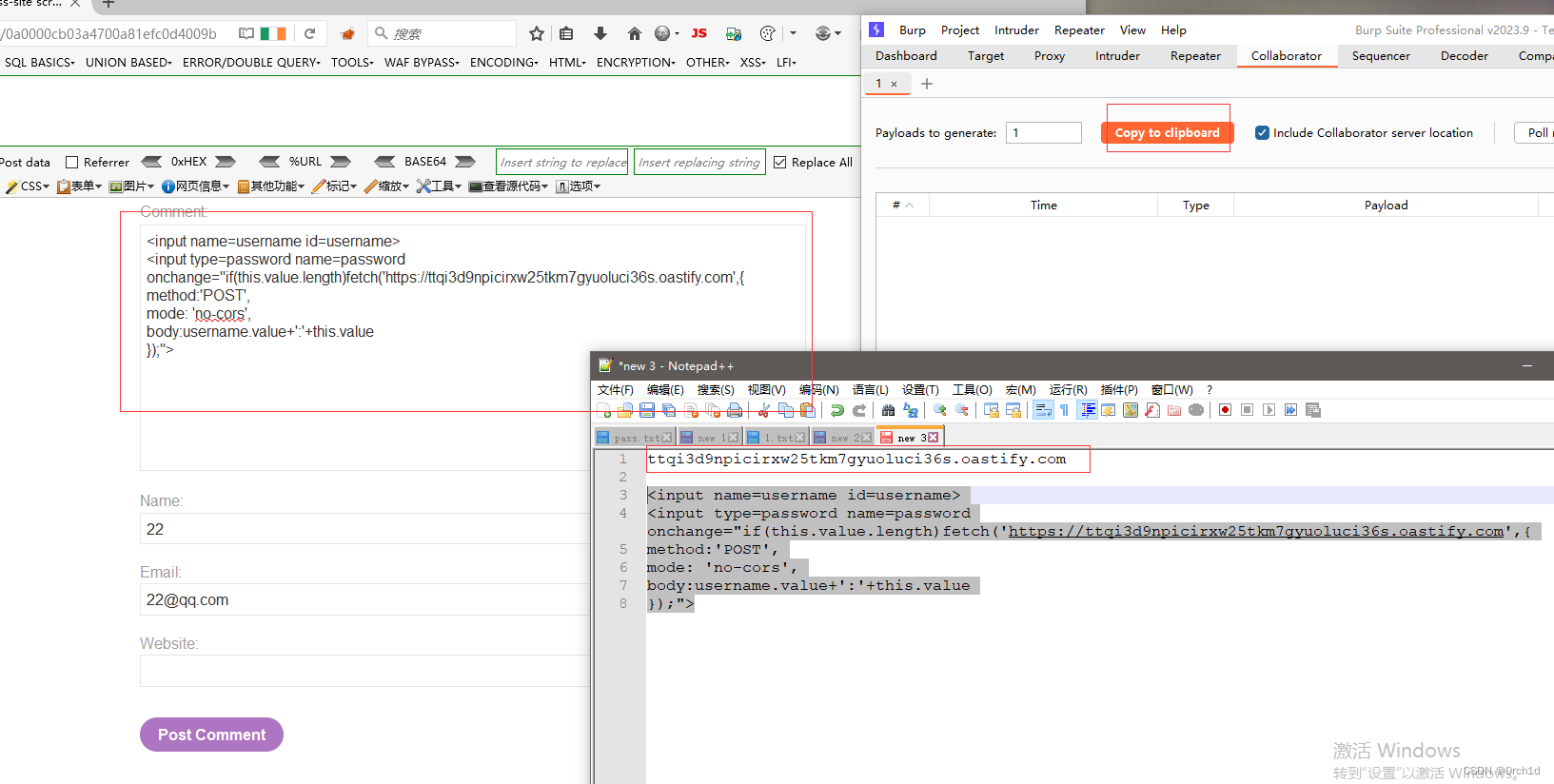This screenshot has height=784, width=1554.
Task: Click the Notepad++ Cut scissors icon
Action: [x=764, y=410]
